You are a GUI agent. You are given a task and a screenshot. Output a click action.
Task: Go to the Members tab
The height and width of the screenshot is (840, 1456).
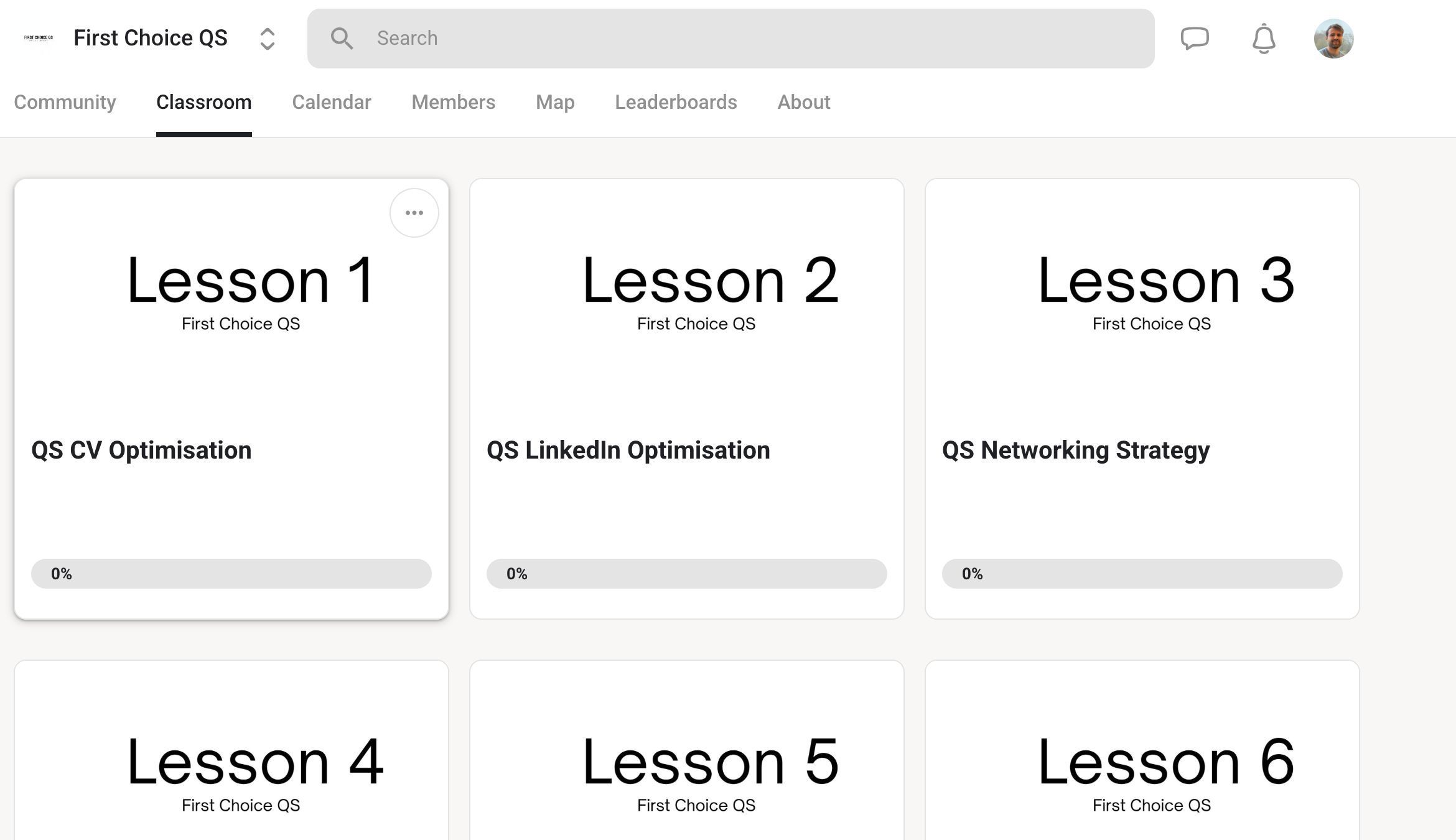point(454,102)
